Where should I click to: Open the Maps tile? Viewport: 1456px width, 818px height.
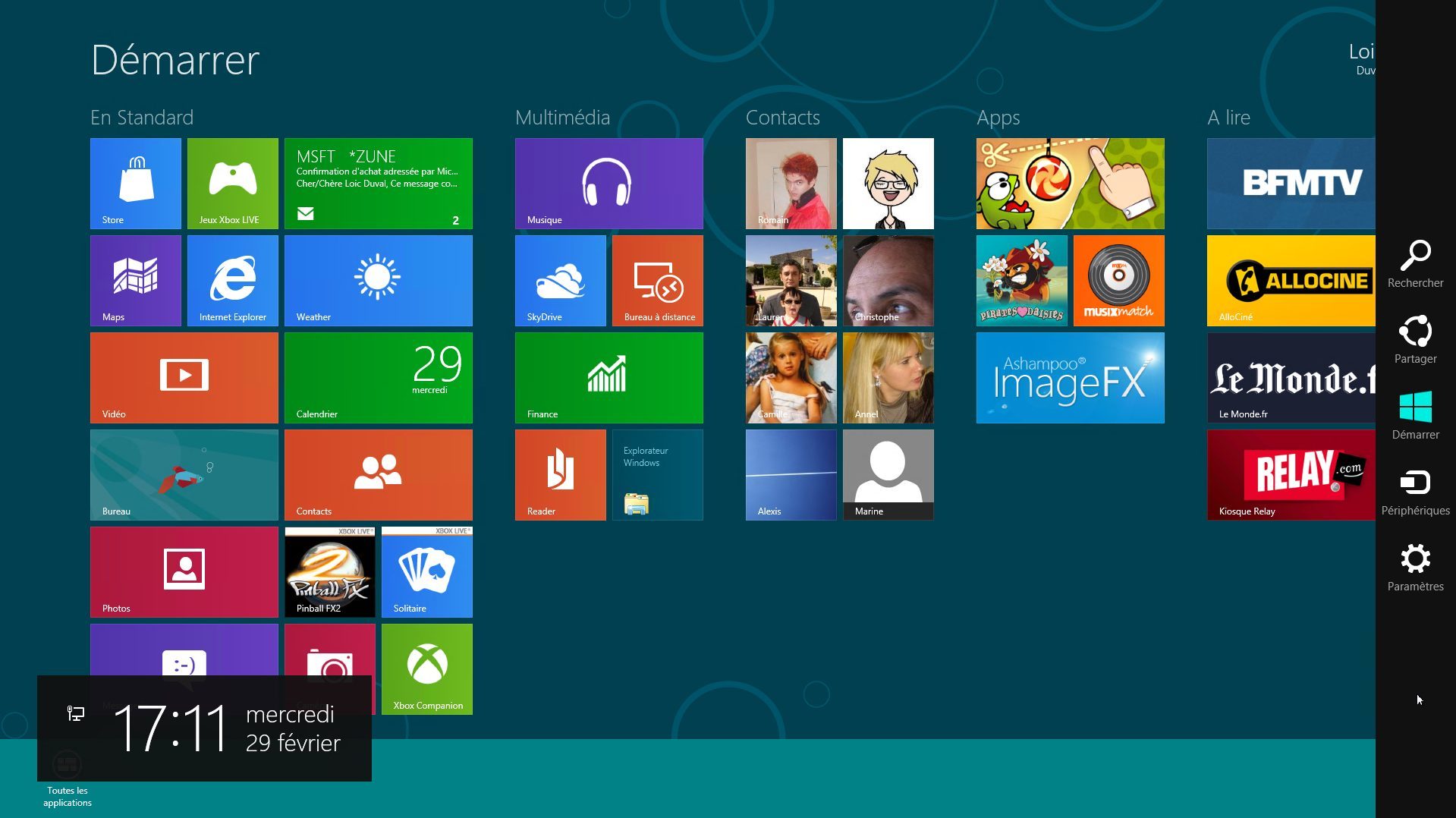[136, 280]
